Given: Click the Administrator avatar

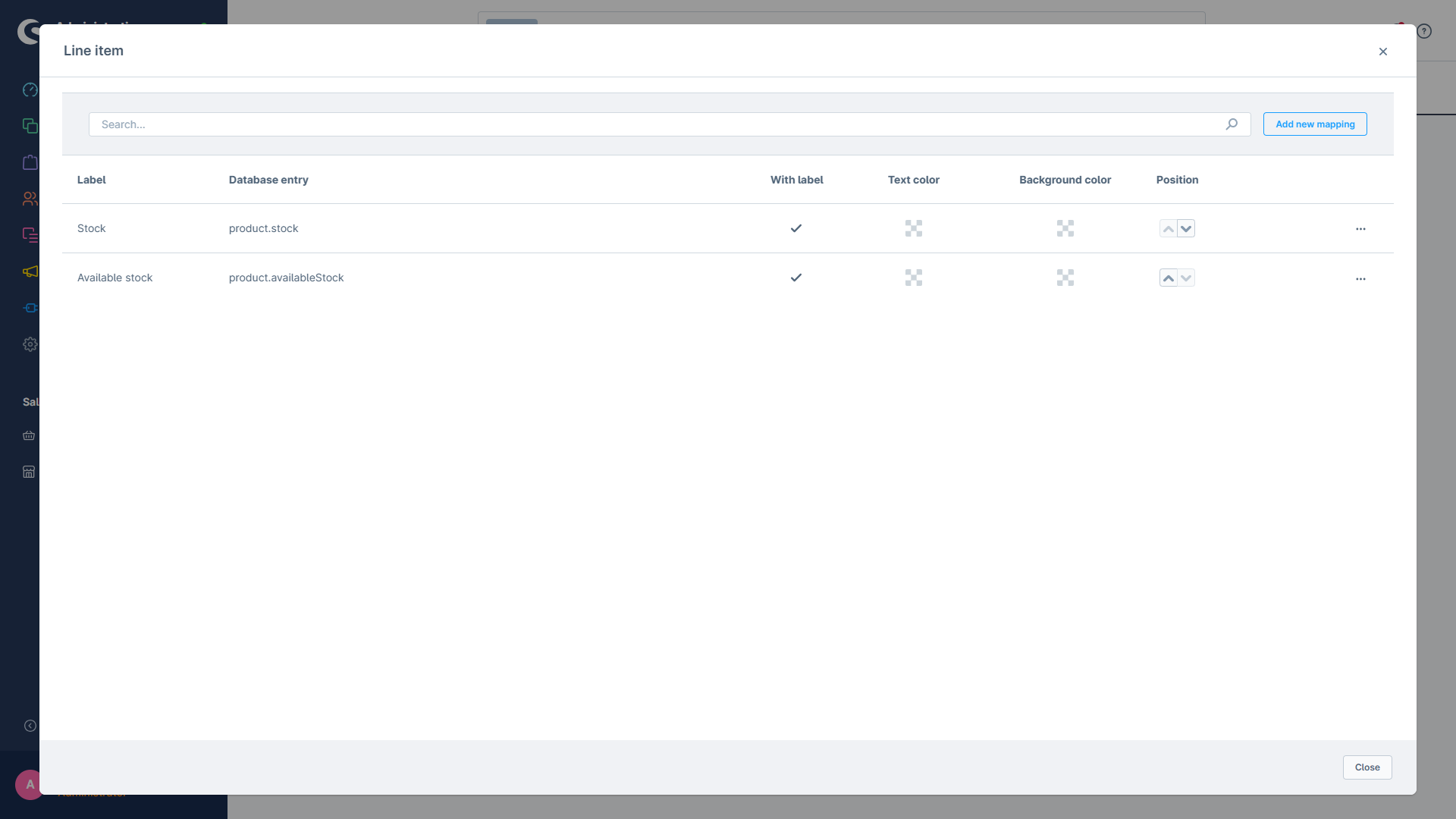Looking at the screenshot, I should coord(29,785).
